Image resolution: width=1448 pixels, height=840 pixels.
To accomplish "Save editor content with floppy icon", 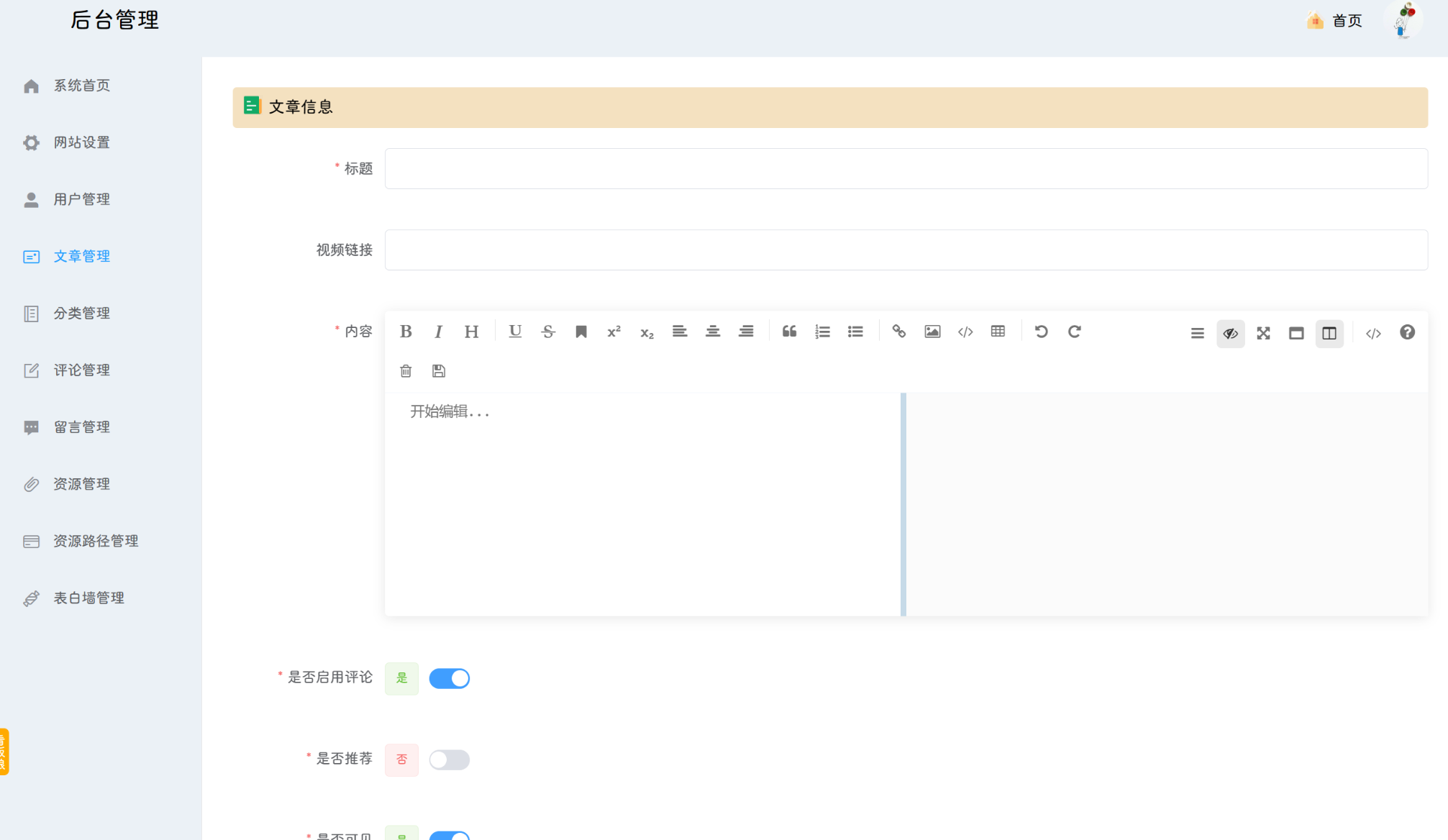I will 439,371.
